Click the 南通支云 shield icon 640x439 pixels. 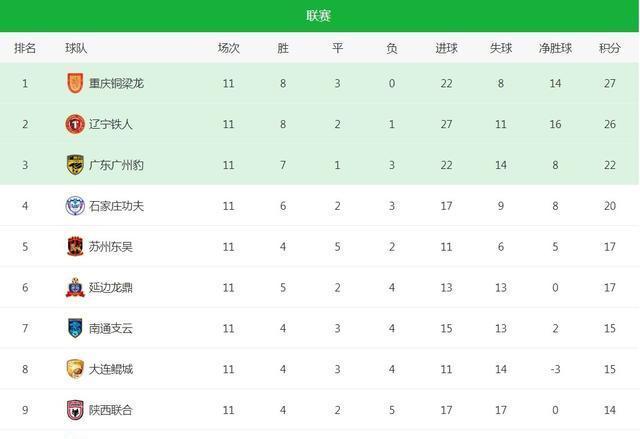pos(75,328)
